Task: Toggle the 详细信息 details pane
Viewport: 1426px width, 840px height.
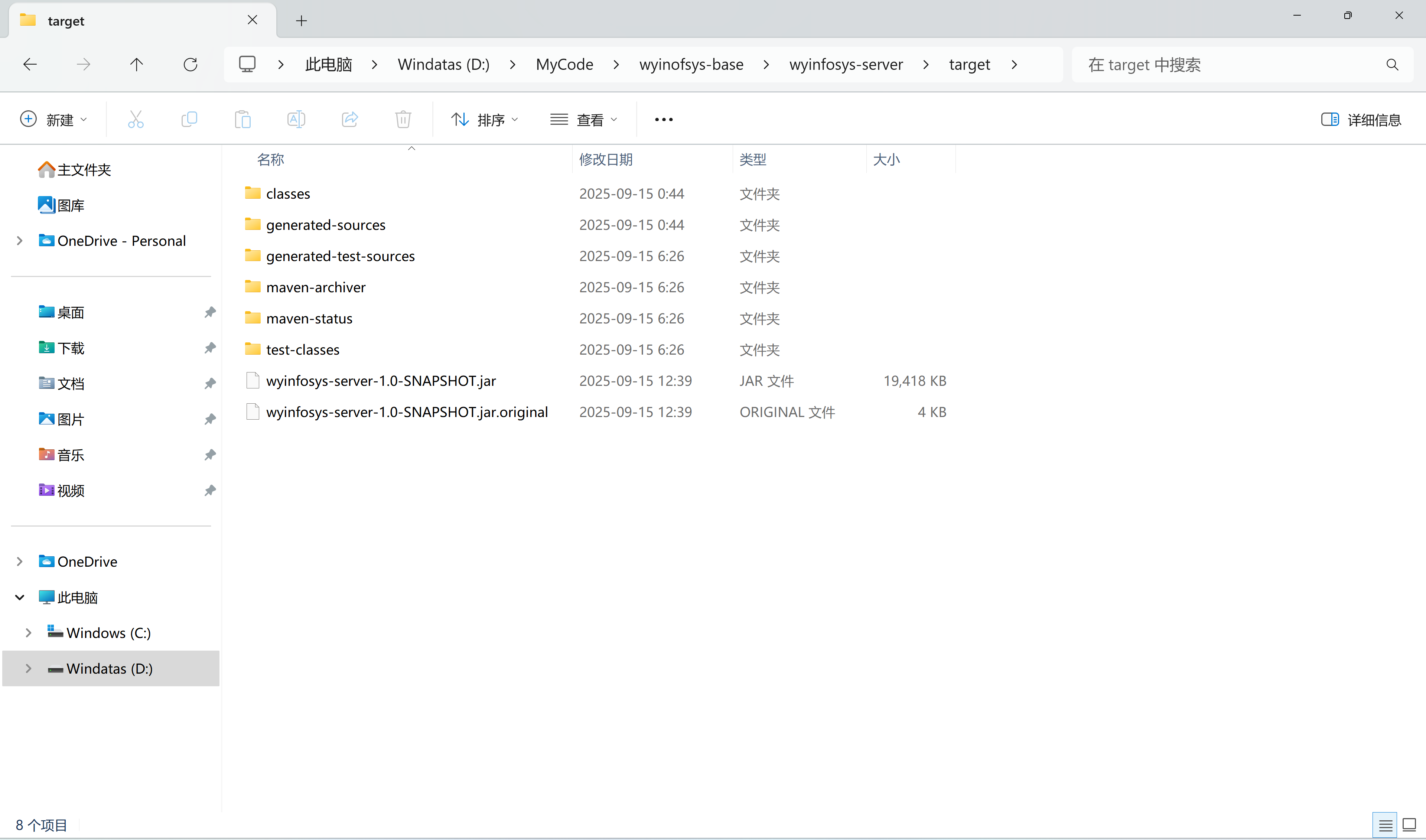Action: [1361, 120]
